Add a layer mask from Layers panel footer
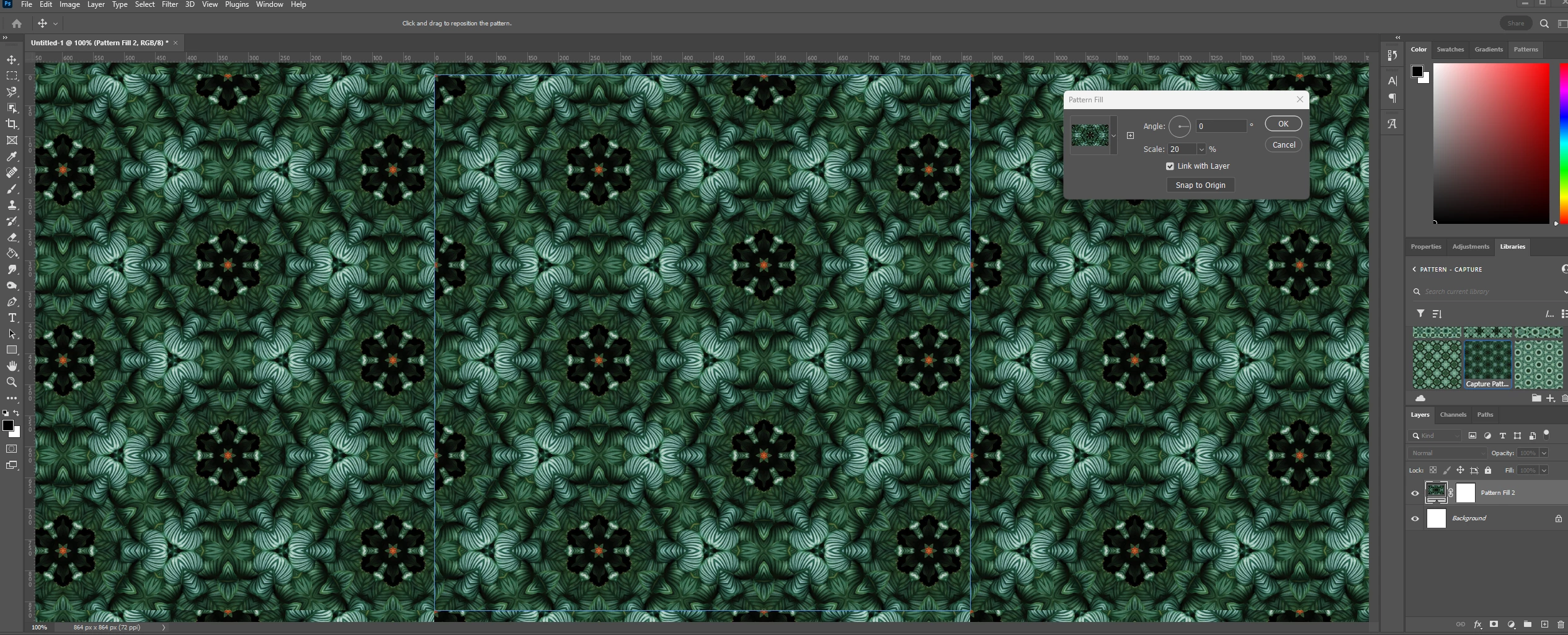Viewport: 1568px width, 635px height. point(1494,624)
